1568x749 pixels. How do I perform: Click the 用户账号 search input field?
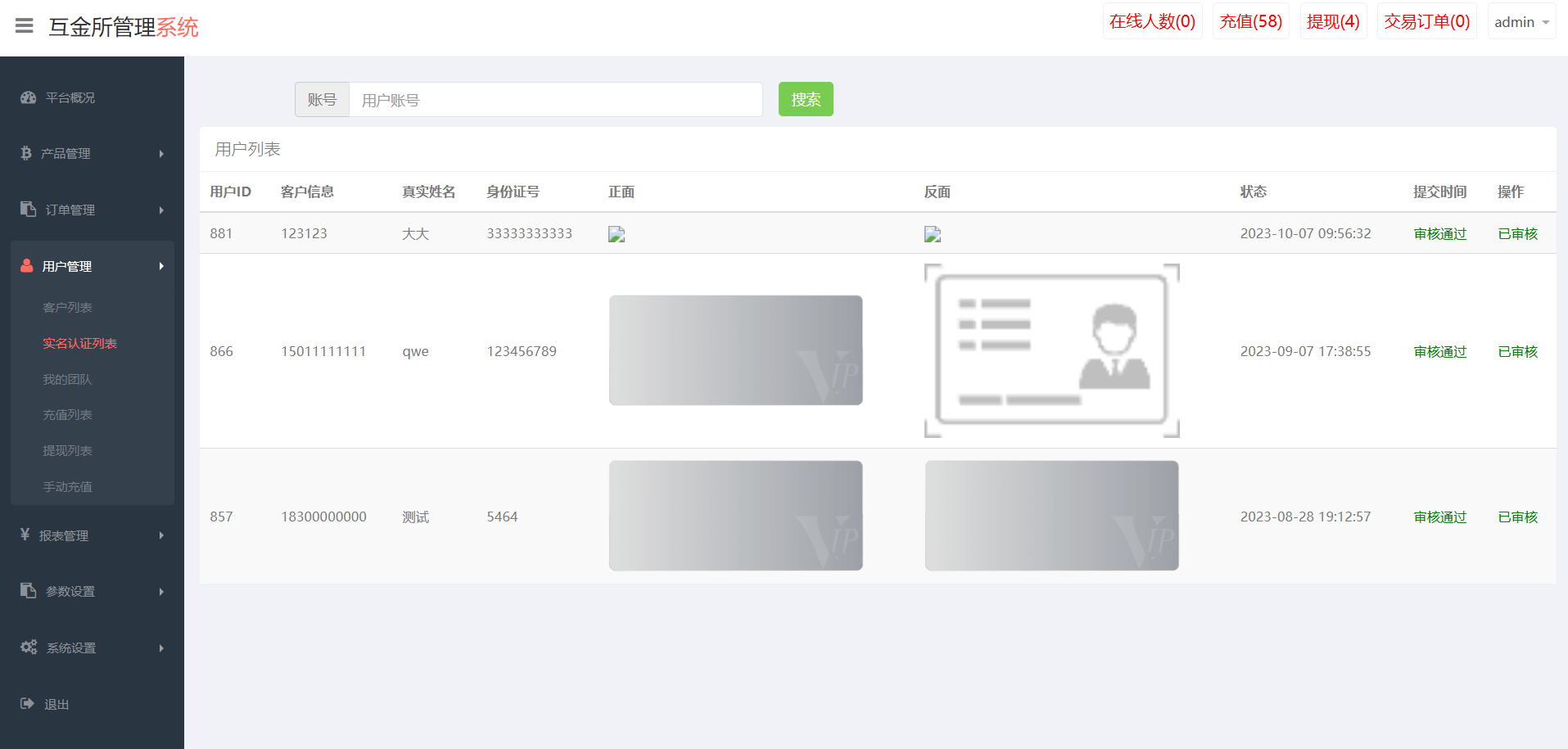(555, 100)
